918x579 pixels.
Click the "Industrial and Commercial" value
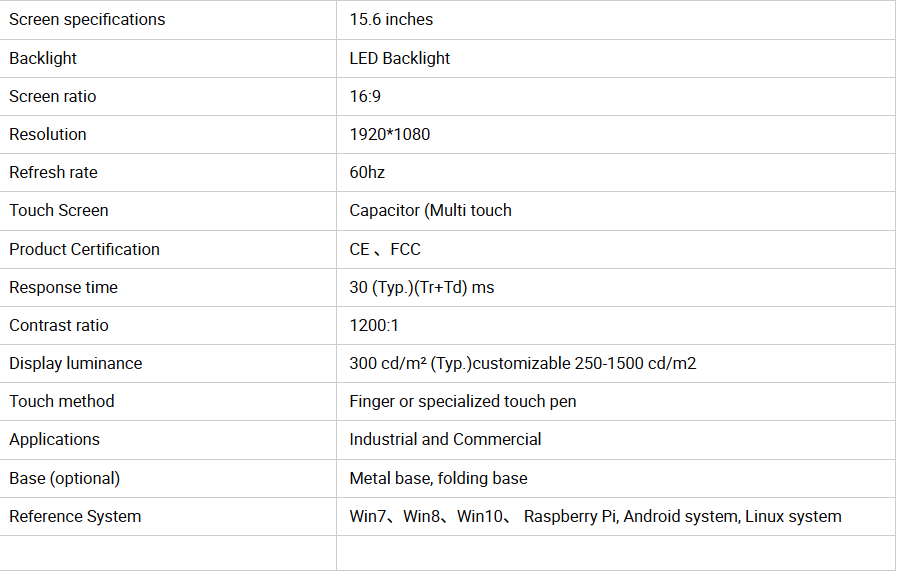click(445, 439)
